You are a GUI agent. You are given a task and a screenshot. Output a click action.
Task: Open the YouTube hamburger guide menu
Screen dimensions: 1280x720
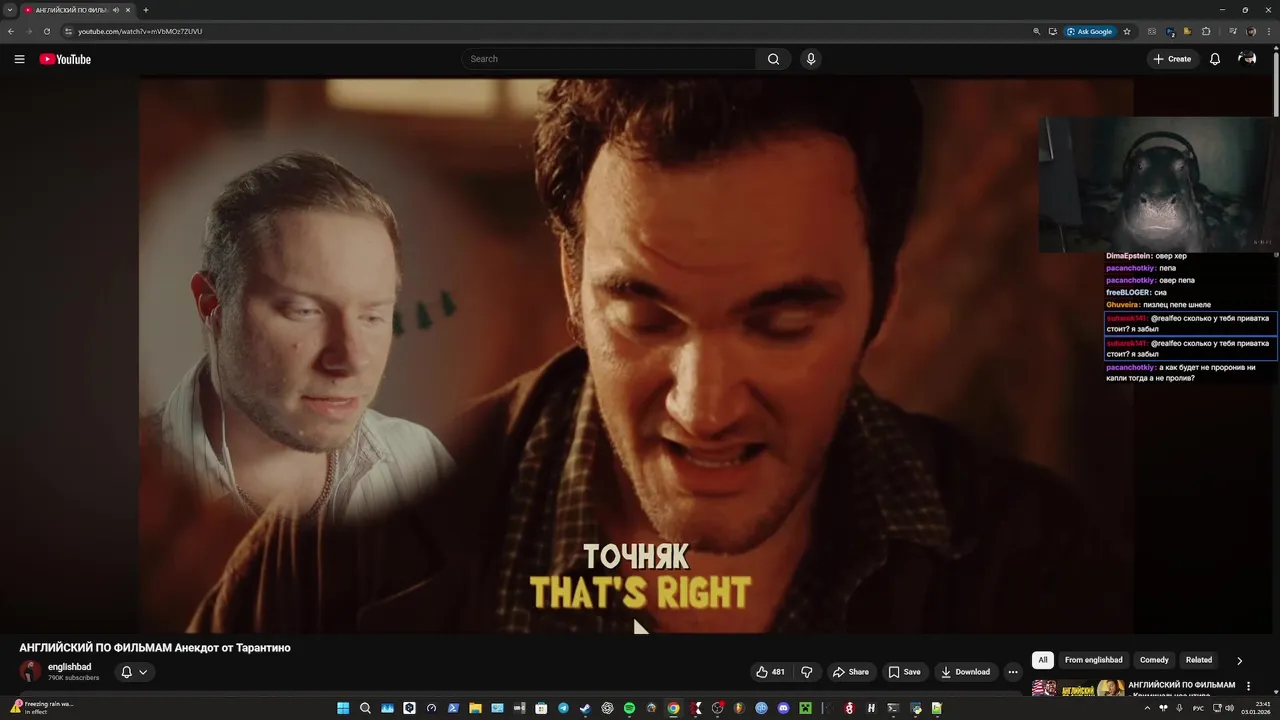tap(19, 59)
